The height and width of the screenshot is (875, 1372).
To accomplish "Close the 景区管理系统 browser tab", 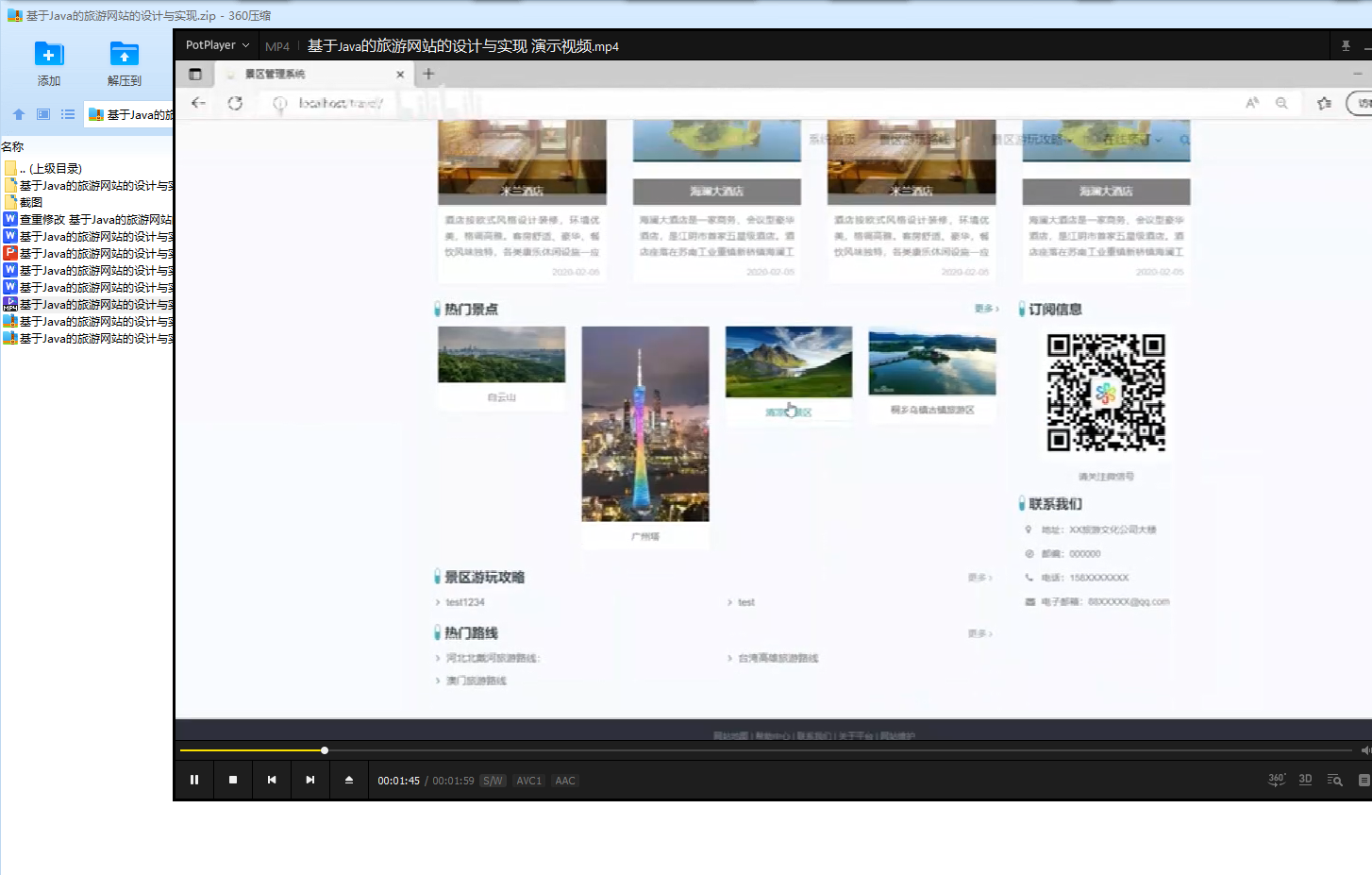I will pyautogui.click(x=400, y=74).
